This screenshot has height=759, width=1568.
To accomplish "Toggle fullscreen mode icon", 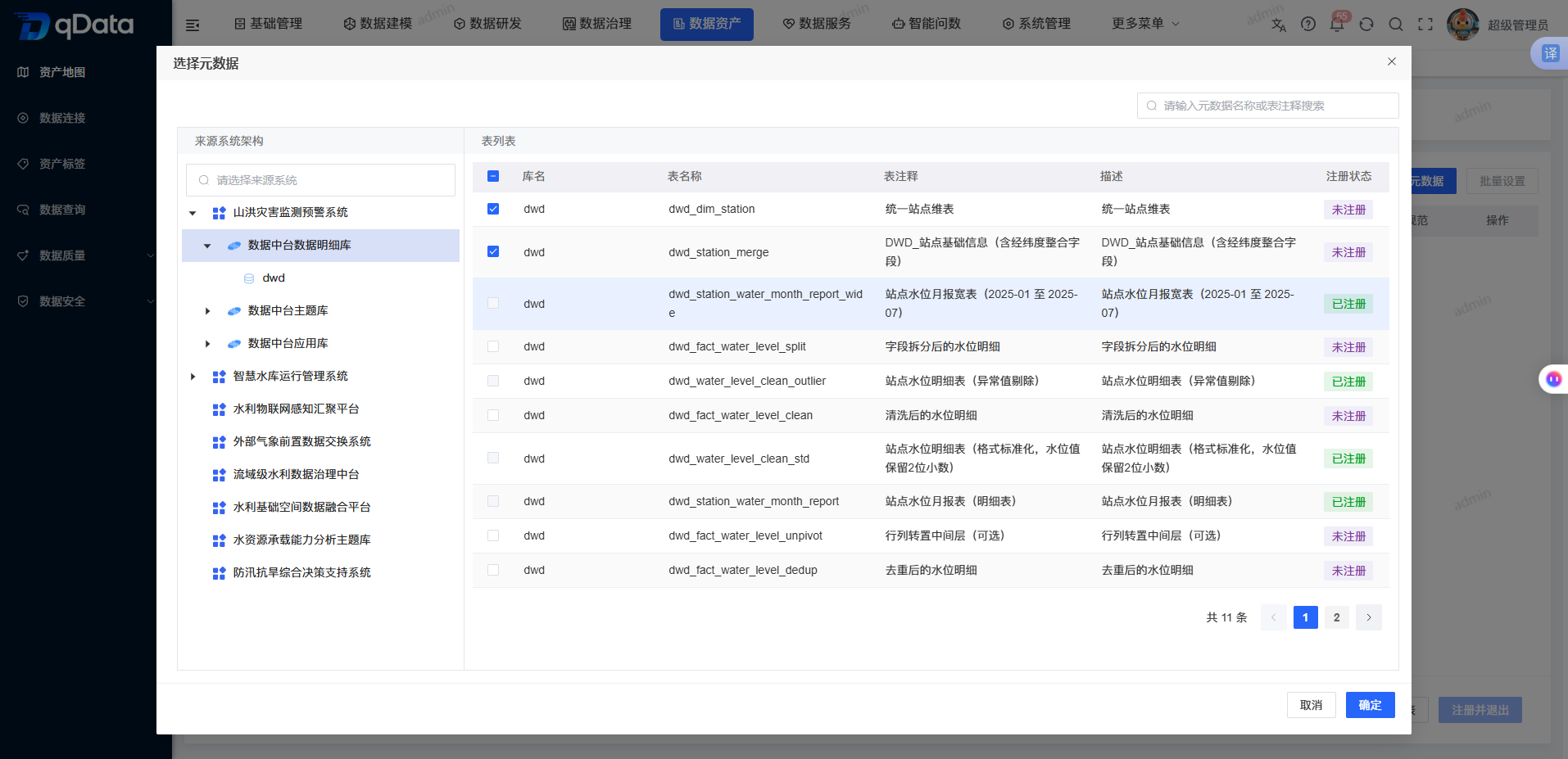I will 1425,25.
